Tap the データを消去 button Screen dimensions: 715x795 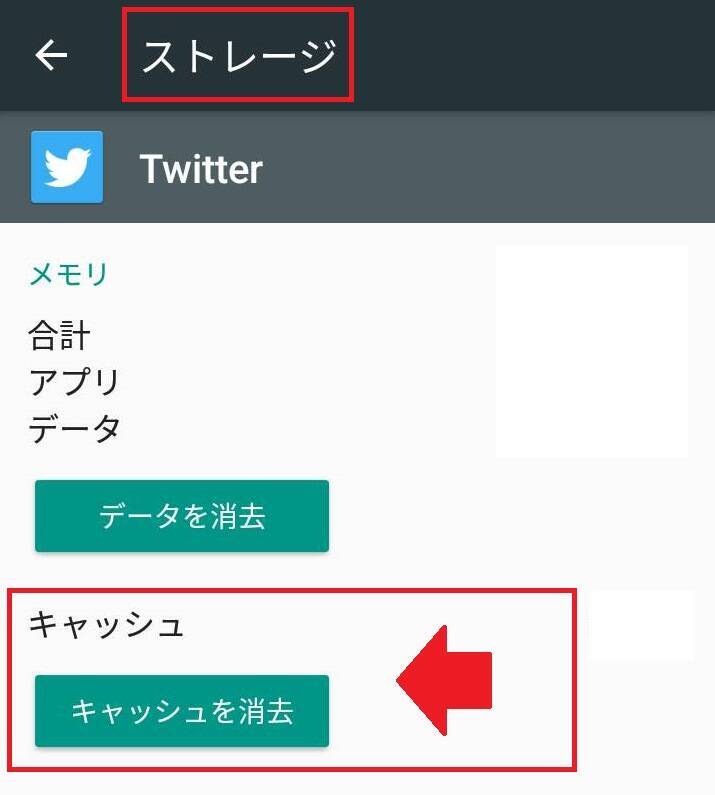click(x=182, y=516)
